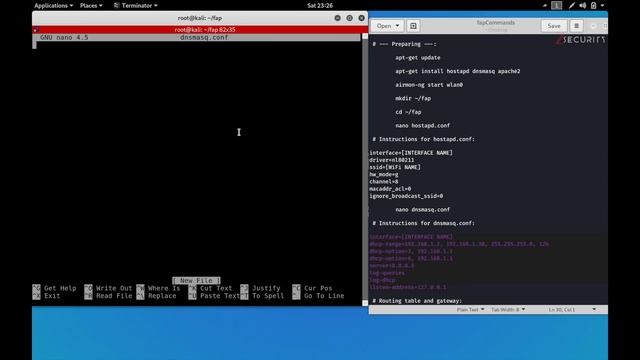
Task: Click 'nano dnsmasq.conf' line in editor
Action: [422, 209]
